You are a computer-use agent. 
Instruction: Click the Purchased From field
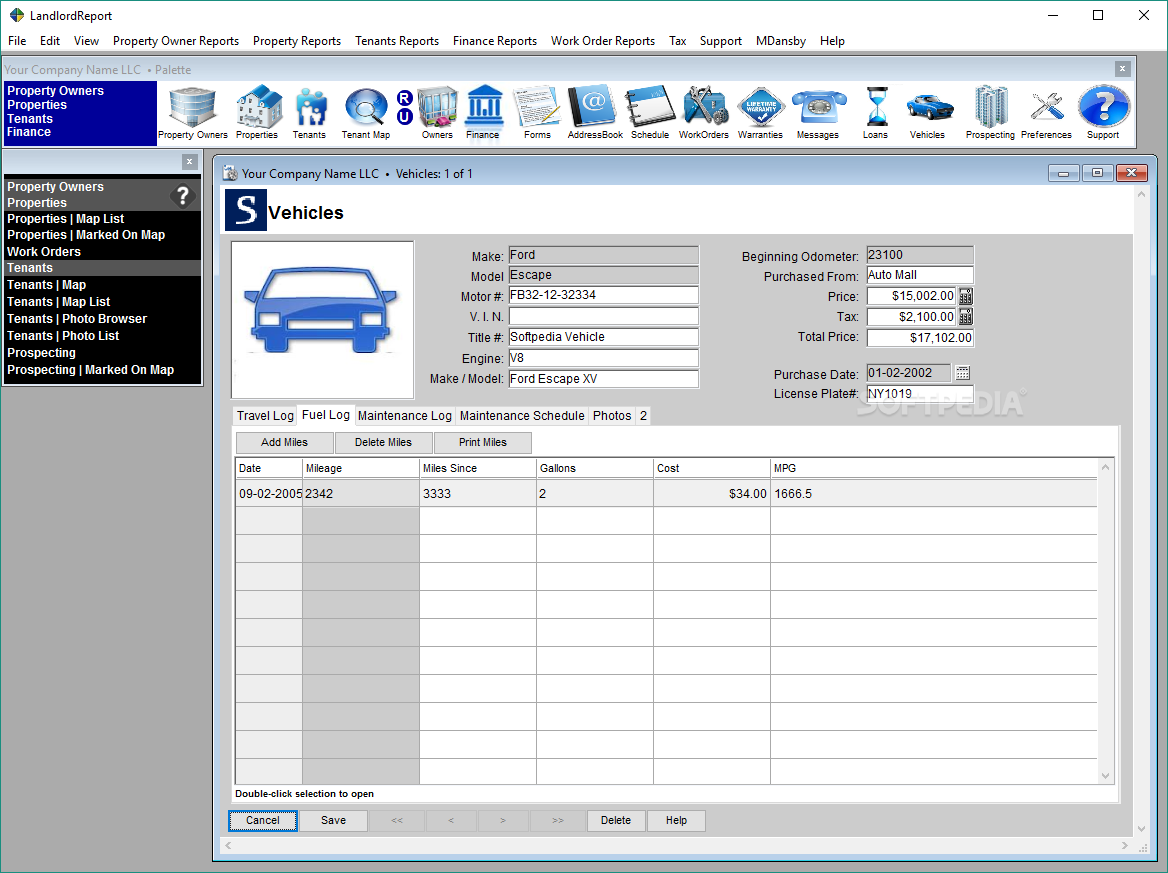920,275
